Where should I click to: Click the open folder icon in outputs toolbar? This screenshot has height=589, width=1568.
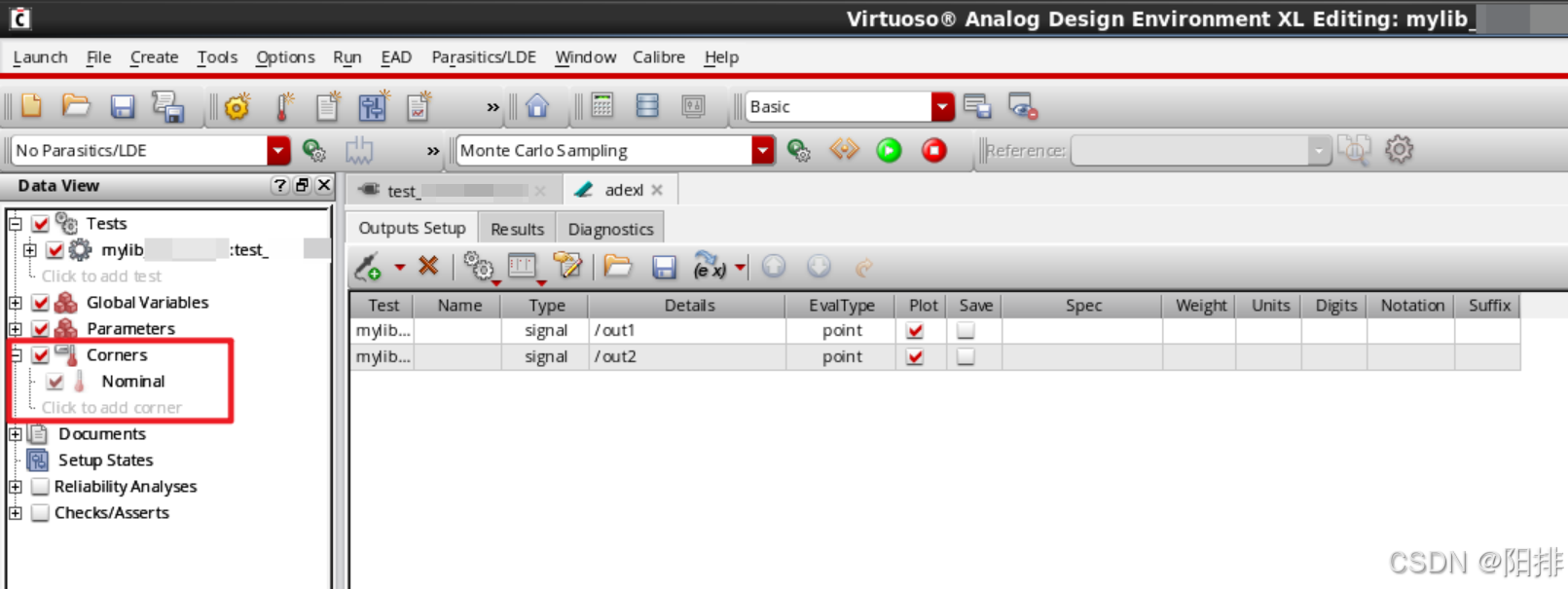(x=618, y=266)
